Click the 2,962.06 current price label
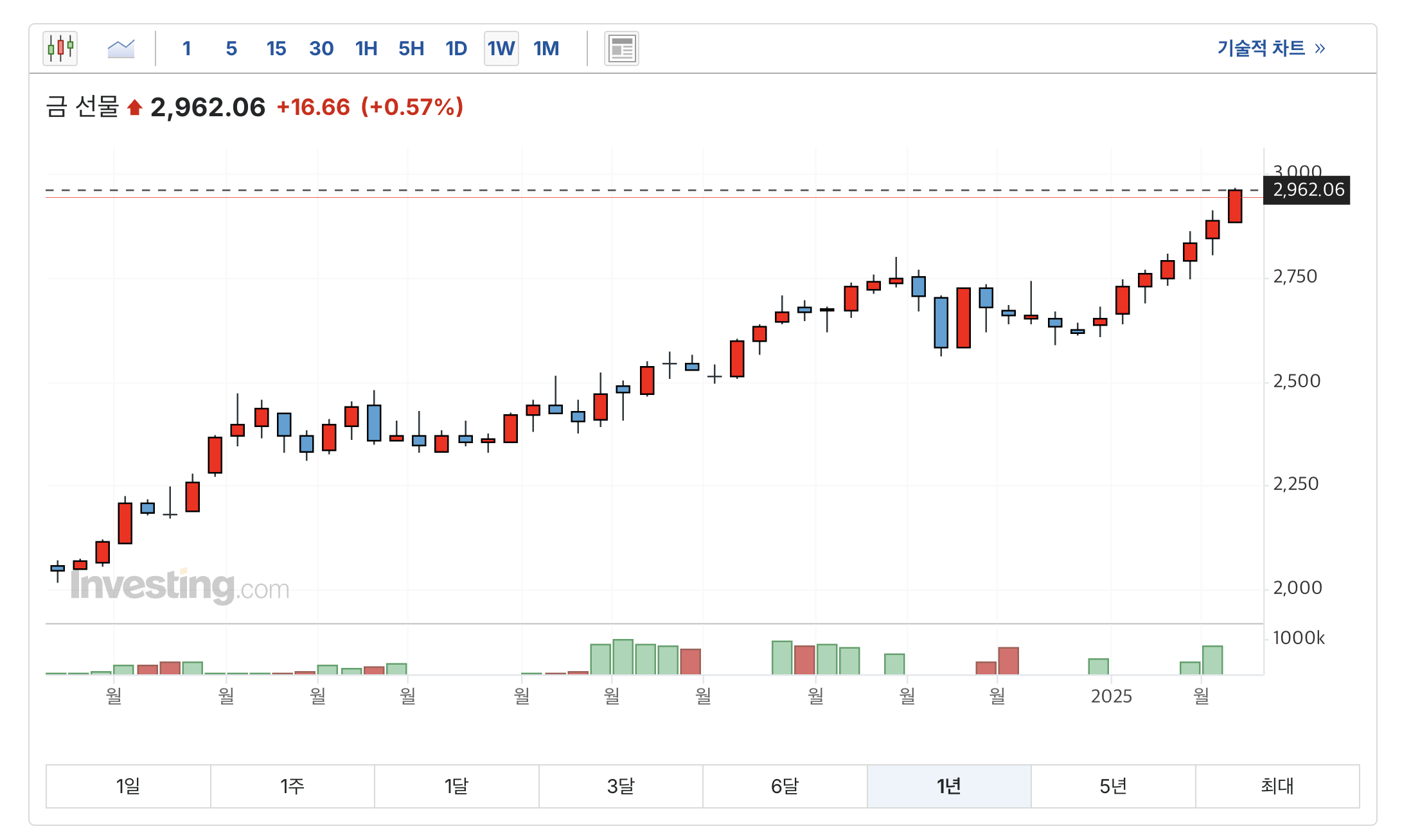This screenshot has height=840, width=1411. pyautogui.click(x=1308, y=190)
